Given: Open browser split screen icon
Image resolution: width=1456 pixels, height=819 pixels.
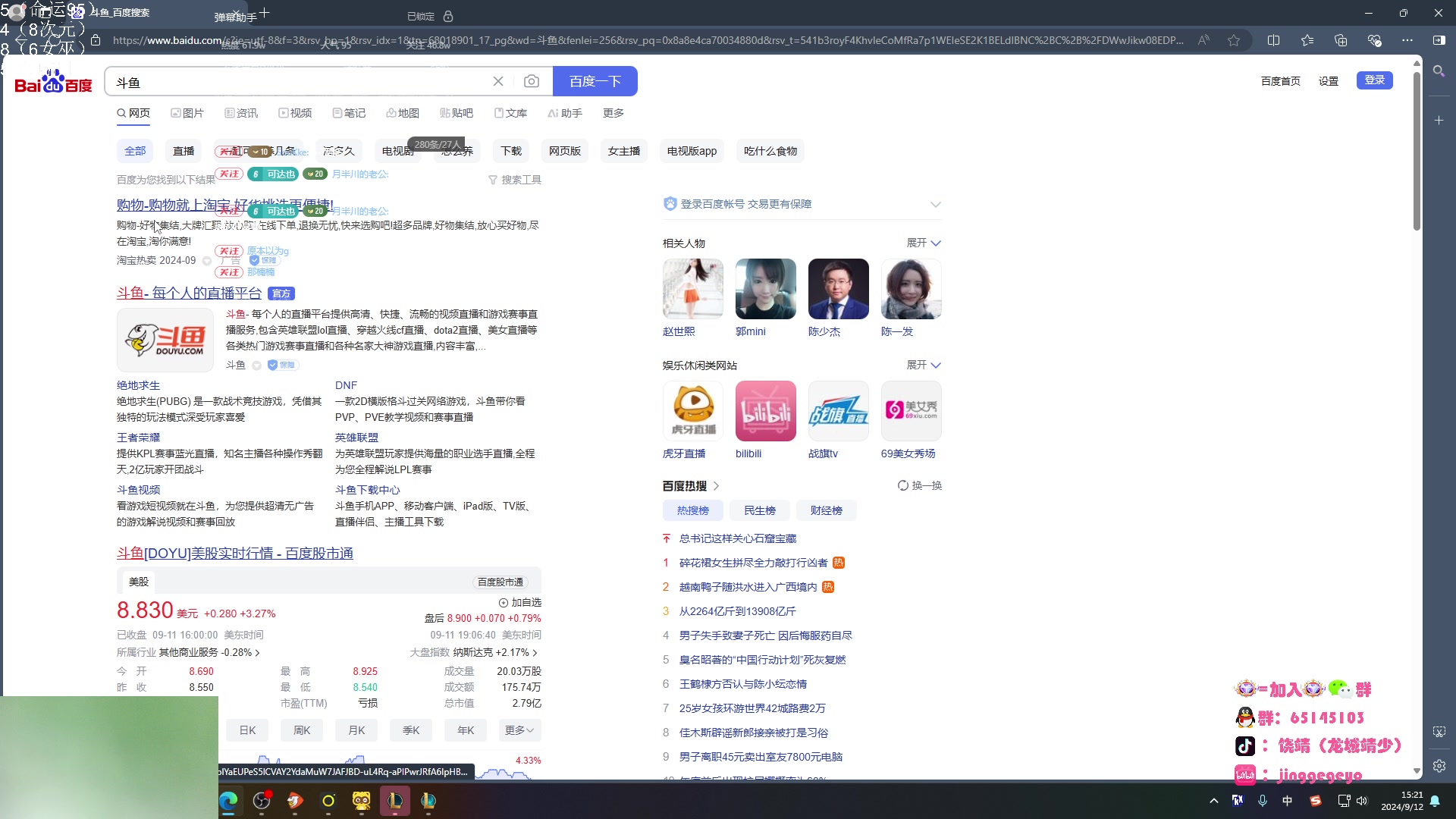Looking at the screenshot, I should (x=1273, y=40).
